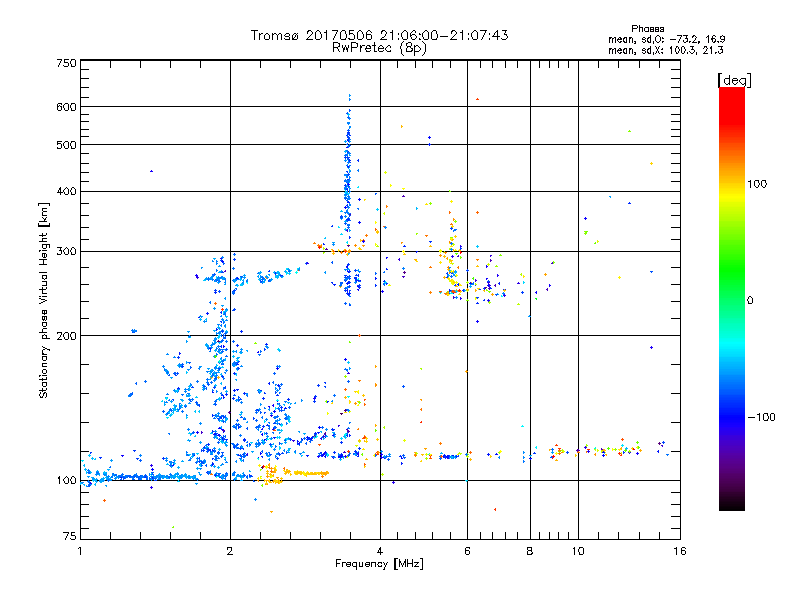This screenshot has height=600, width=800.
Task: Click the y-axis tick label '400'
Action: click(66, 192)
